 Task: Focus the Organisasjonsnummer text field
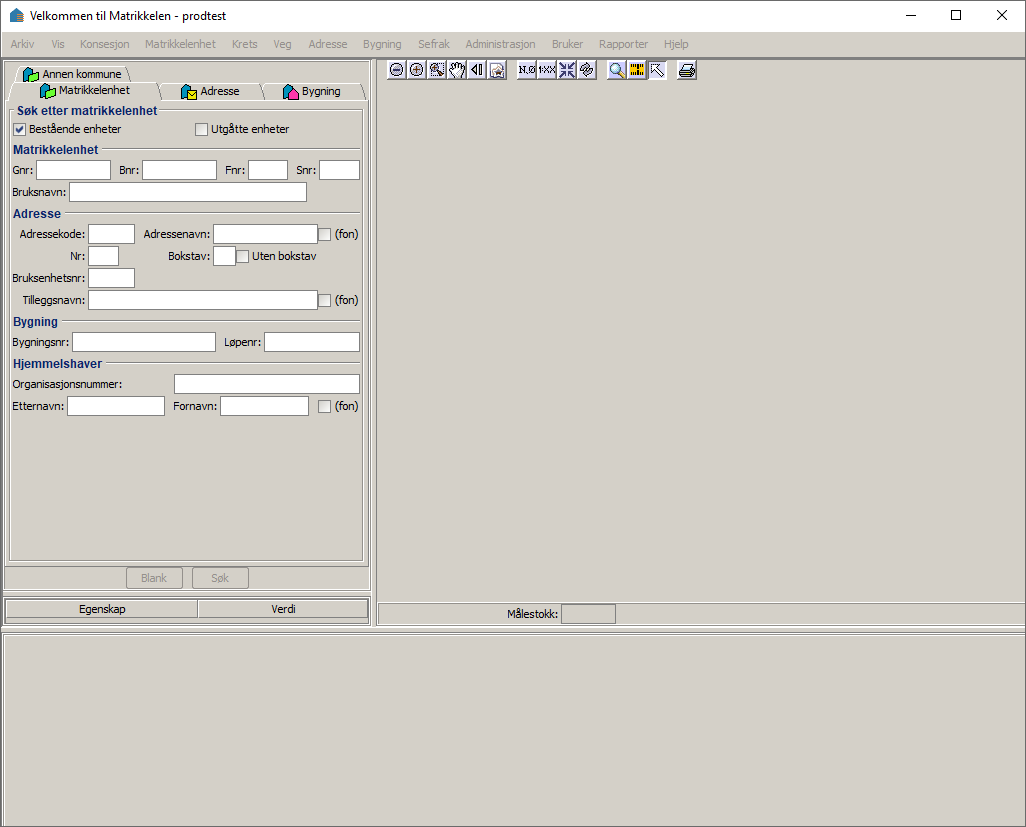point(266,384)
